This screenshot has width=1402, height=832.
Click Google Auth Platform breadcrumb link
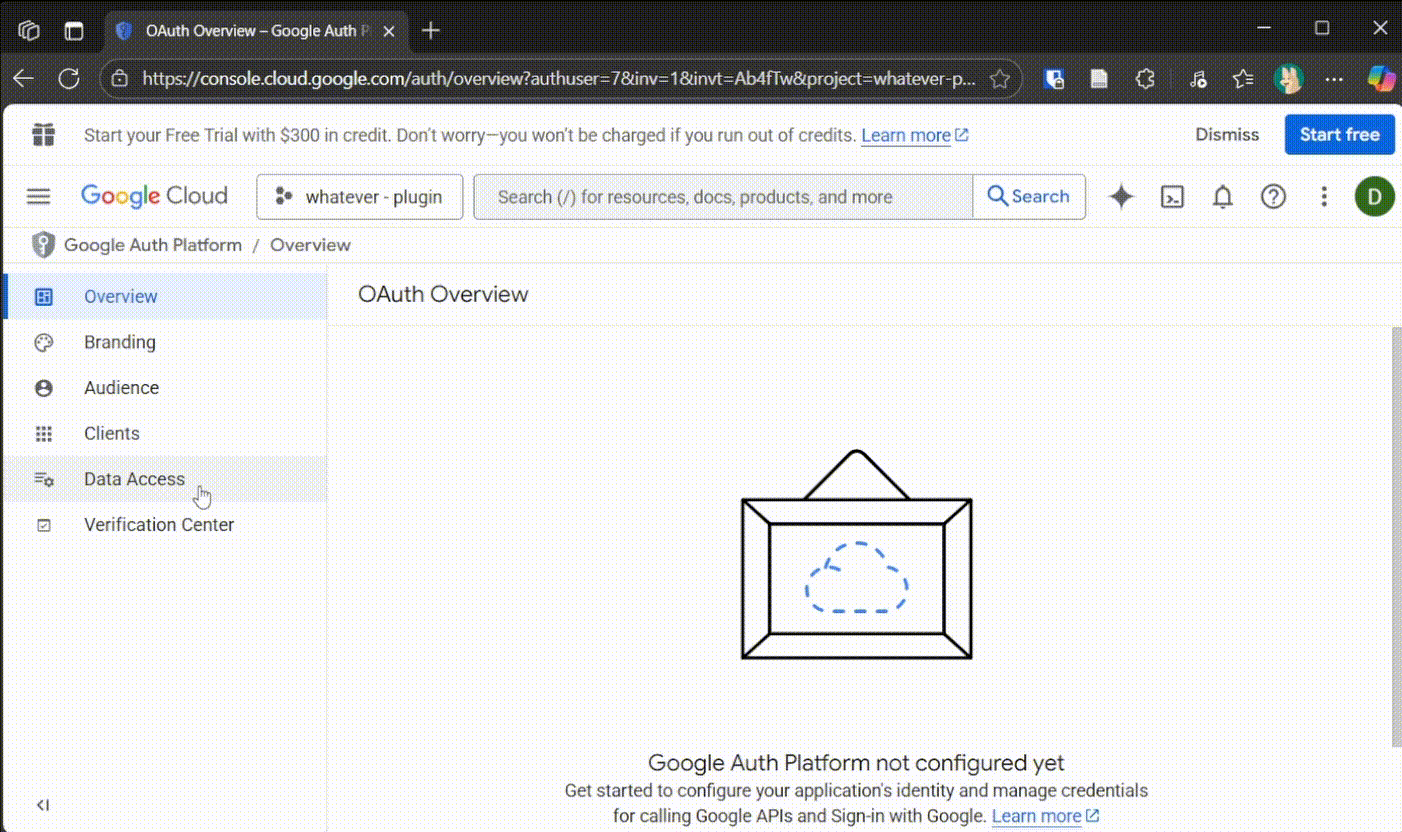pos(153,245)
